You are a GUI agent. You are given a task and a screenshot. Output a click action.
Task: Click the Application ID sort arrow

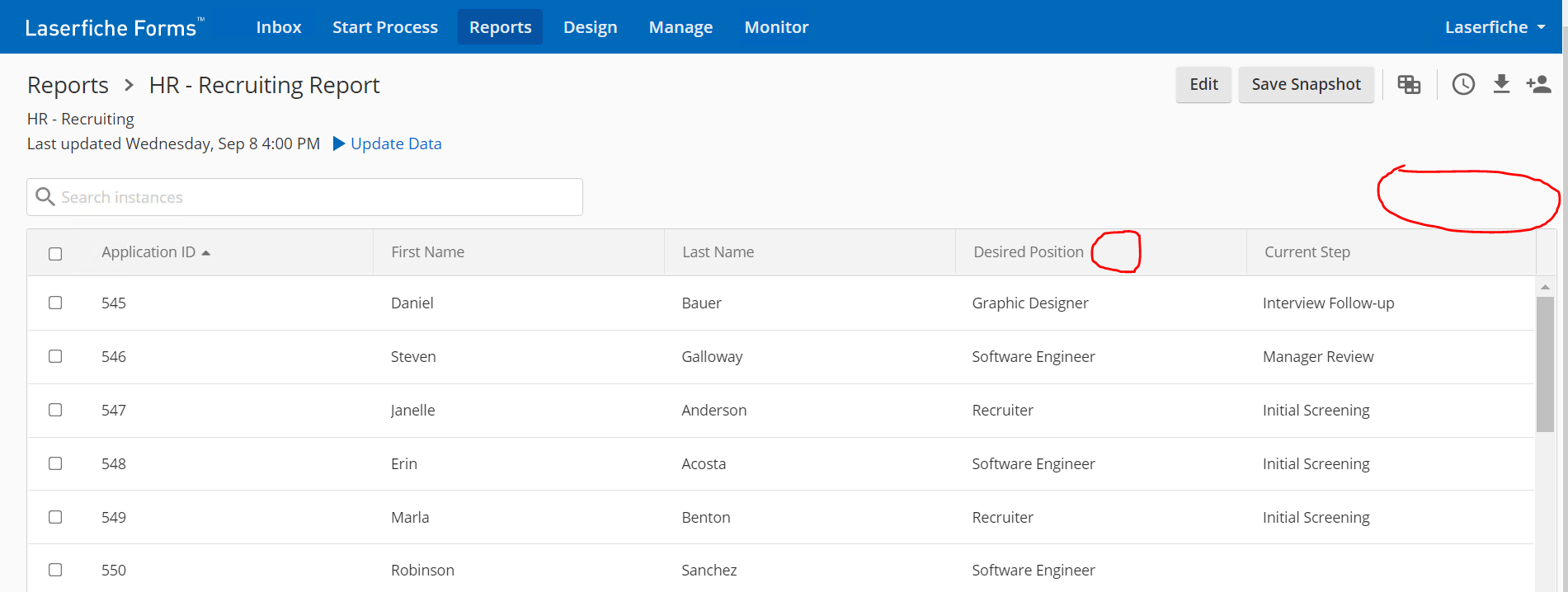[x=206, y=253]
